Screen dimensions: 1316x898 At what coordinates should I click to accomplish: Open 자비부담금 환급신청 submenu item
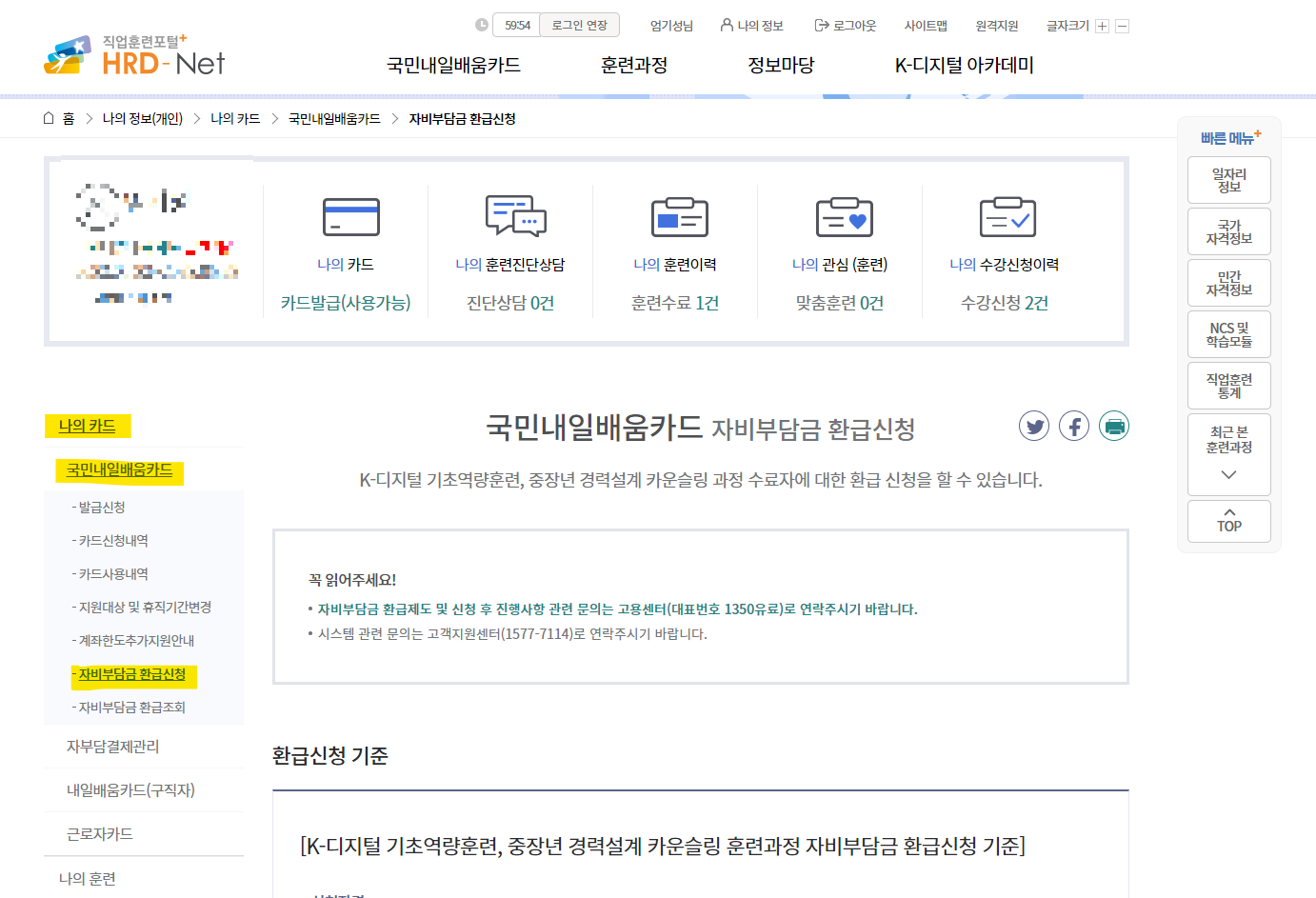point(133,675)
